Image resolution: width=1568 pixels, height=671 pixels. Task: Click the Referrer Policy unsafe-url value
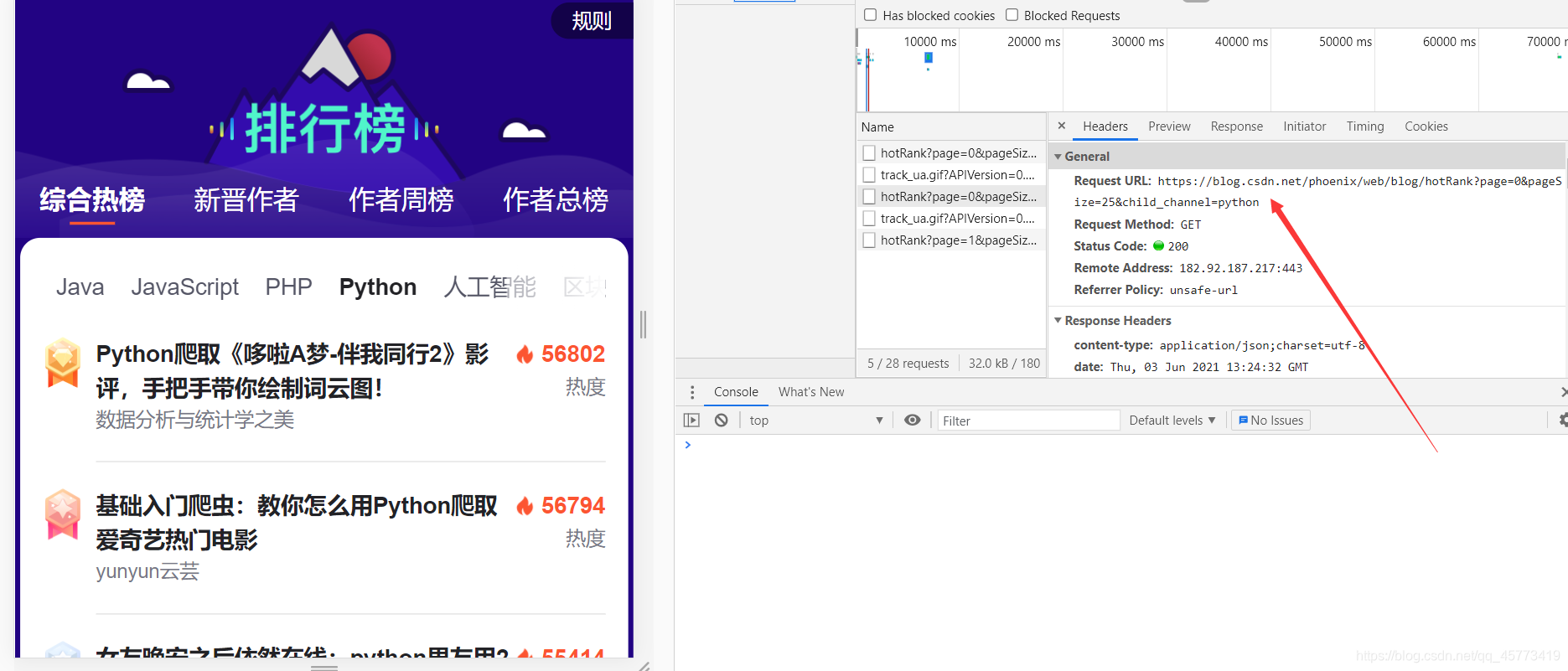point(1203,290)
